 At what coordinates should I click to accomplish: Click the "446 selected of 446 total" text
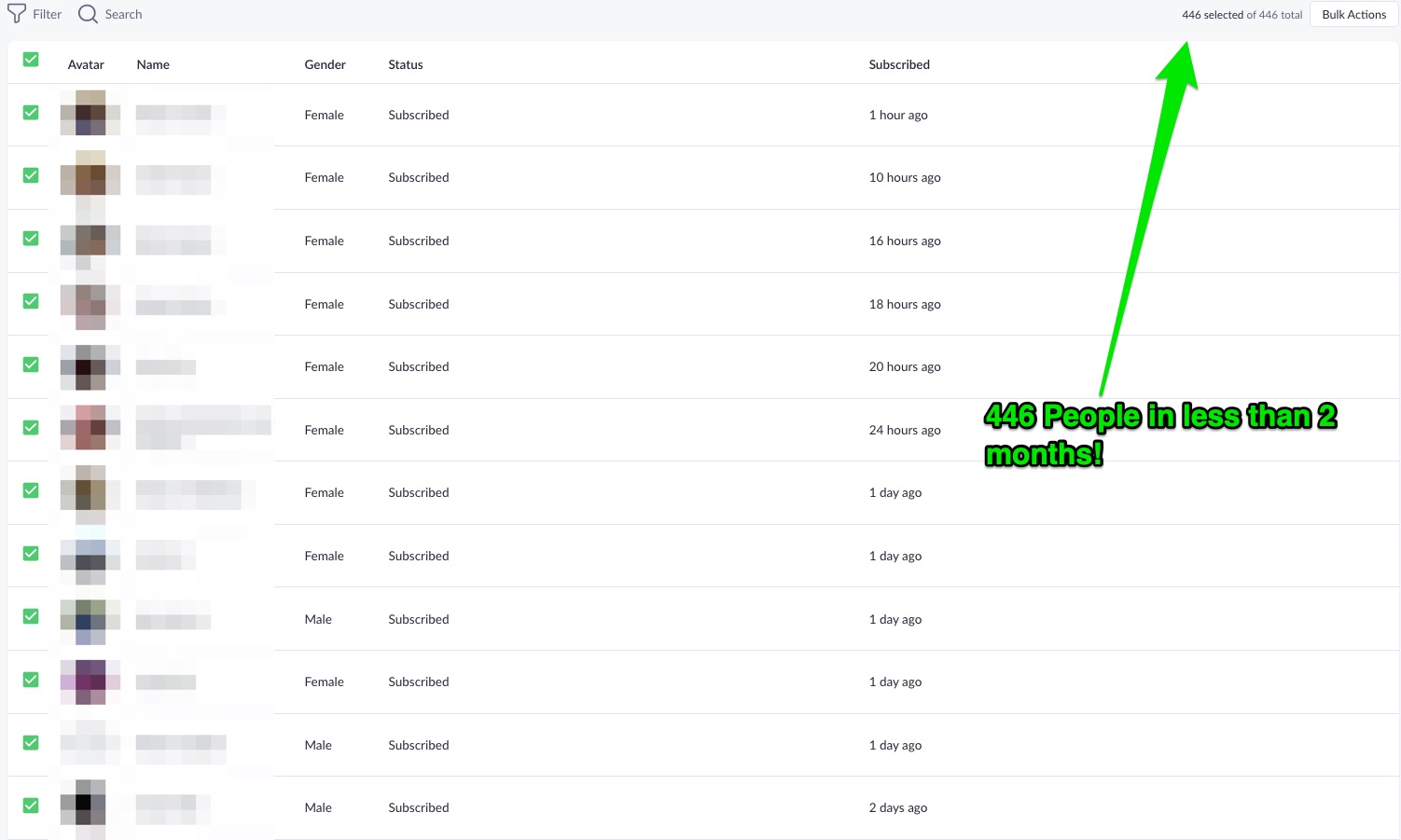click(x=1241, y=15)
